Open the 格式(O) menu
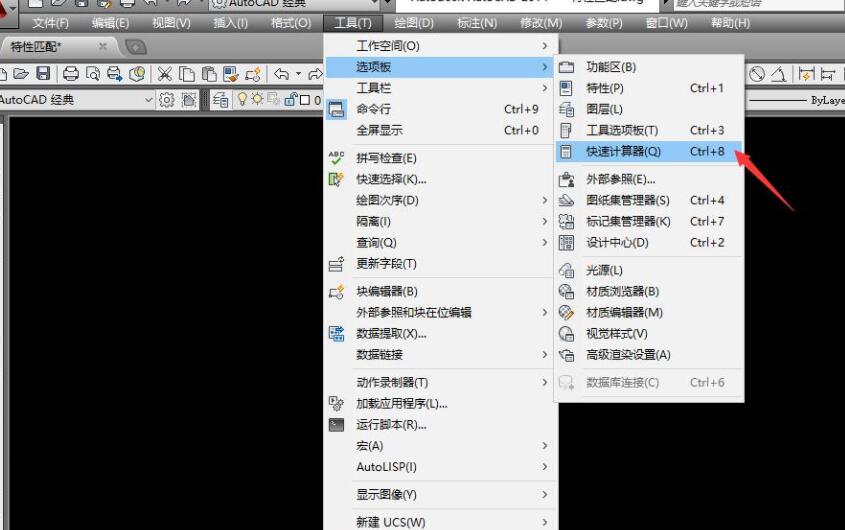The height and width of the screenshot is (530, 845). coord(290,23)
